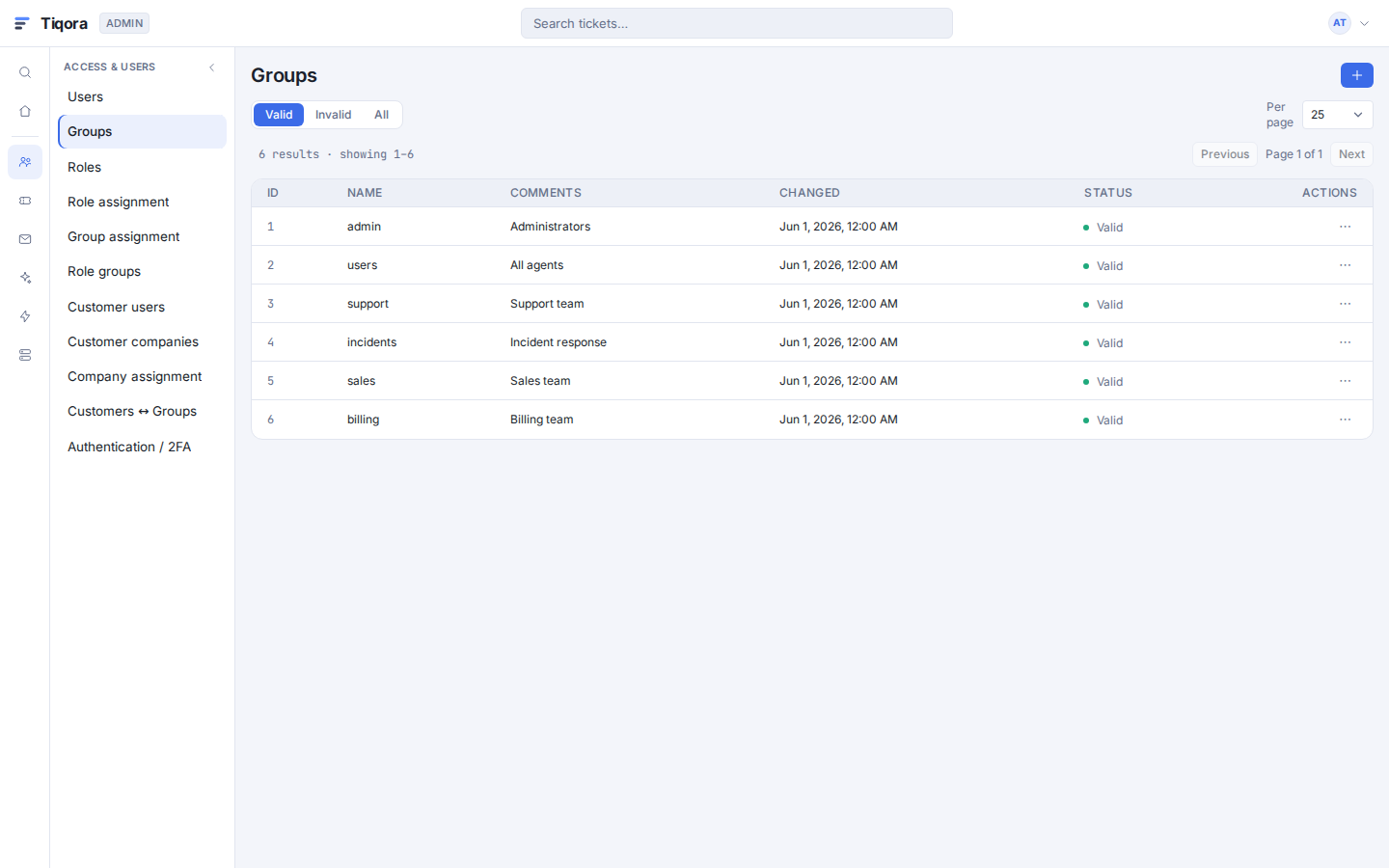Switch to the Valid filter tab
1389x868 pixels.
pos(279,115)
